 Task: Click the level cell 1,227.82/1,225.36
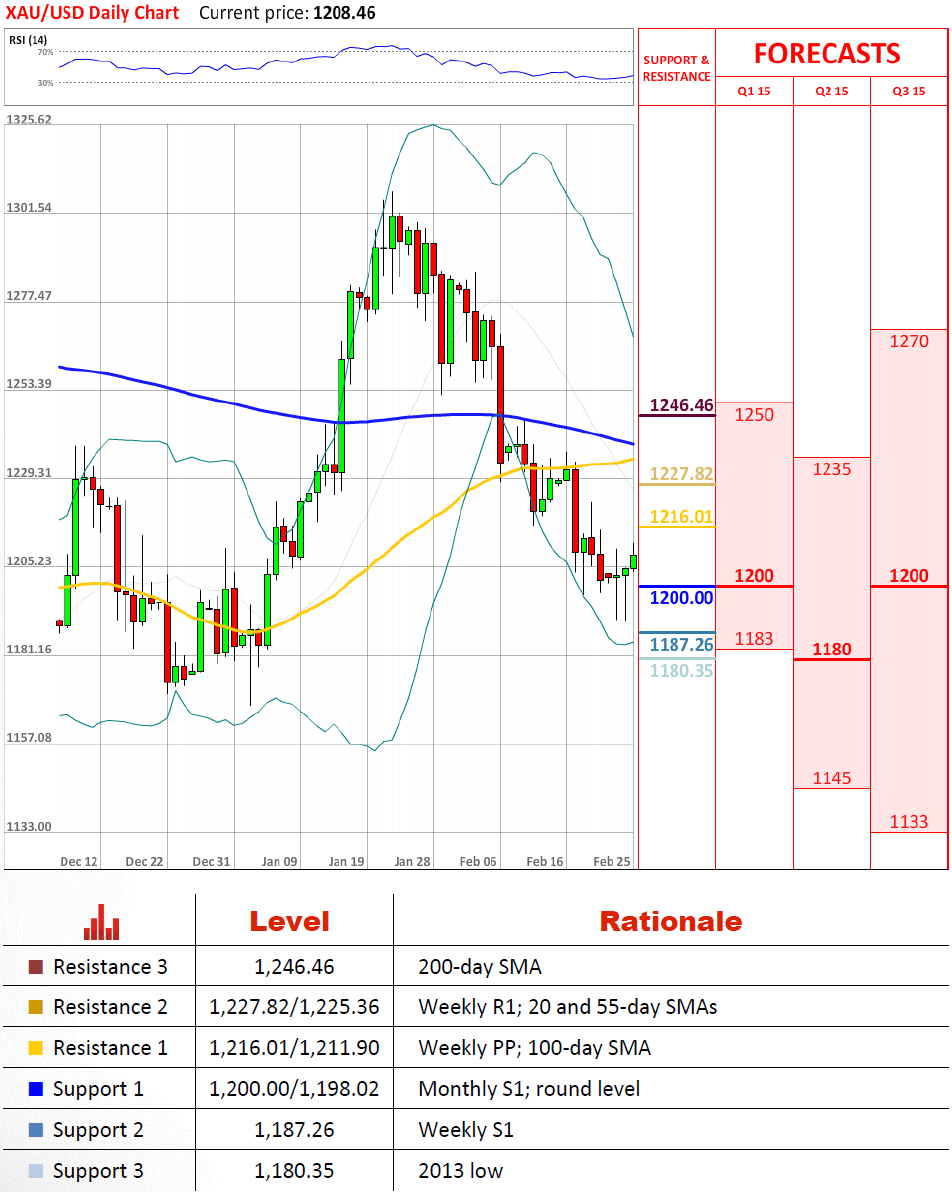[294, 1007]
